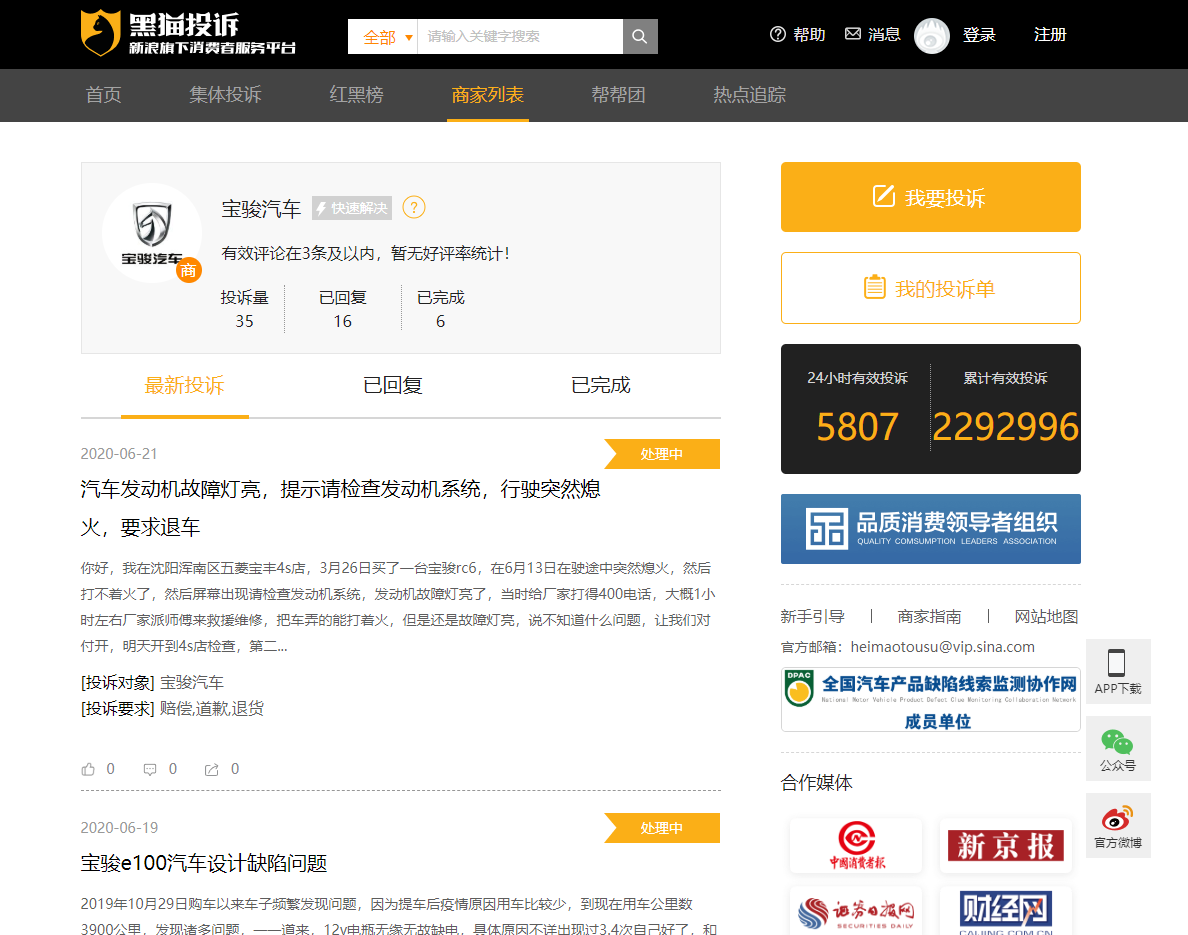Click 全国汽车产品缺陷线索监测协作网 banner
The width and height of the screenshot is (1188, 935).
[930, 699]
